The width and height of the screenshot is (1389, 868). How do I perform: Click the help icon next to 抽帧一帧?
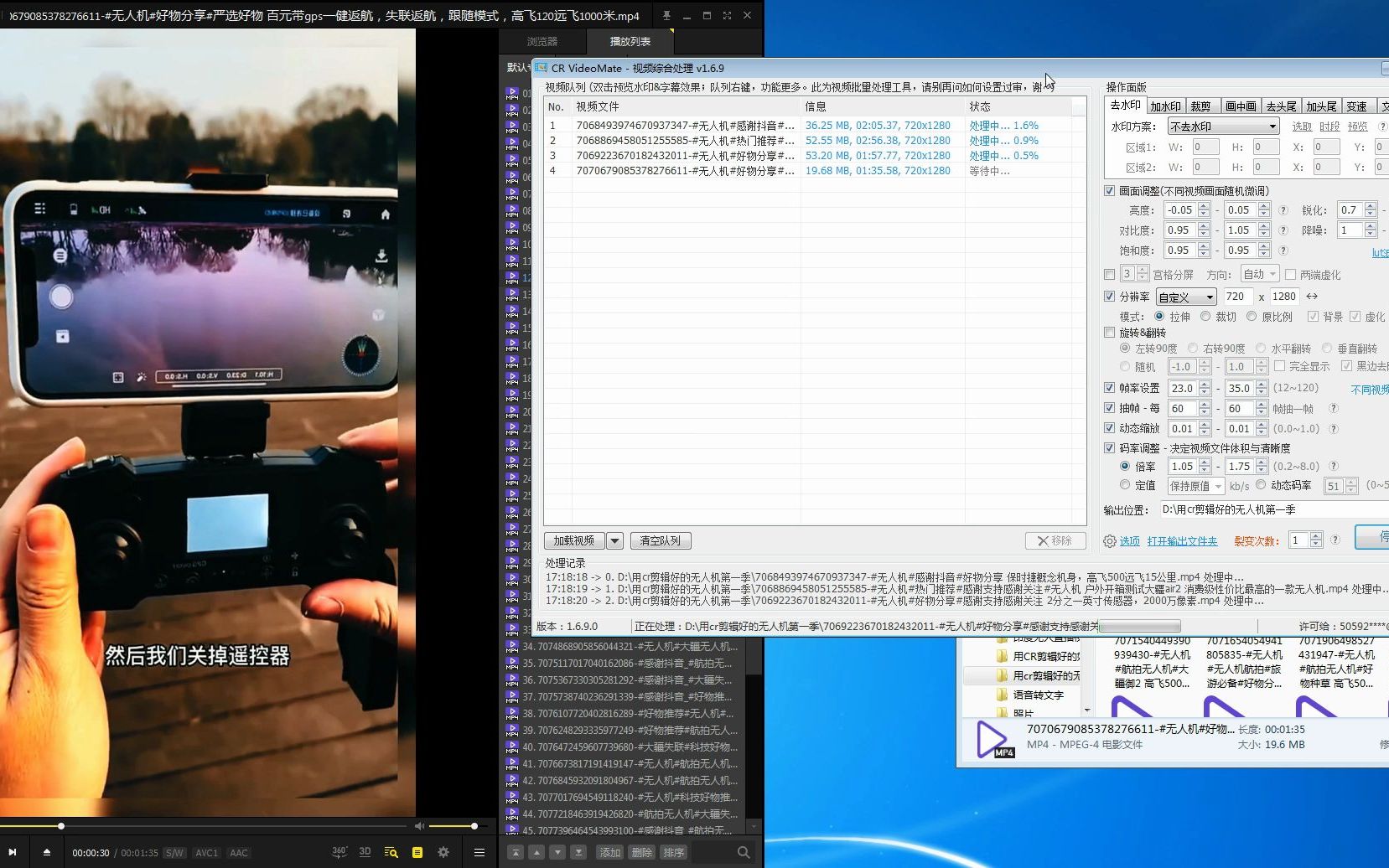pyautogui.click(x=1333, y=408)
